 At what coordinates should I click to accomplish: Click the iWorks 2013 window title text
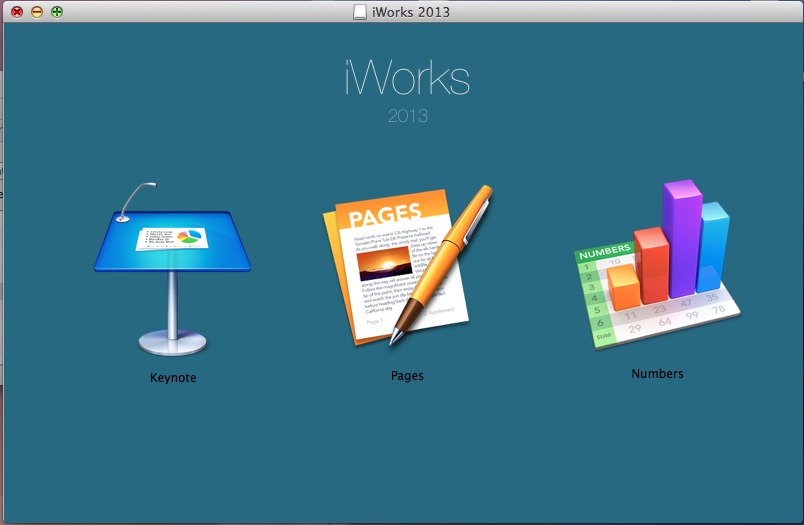[x=411, y=12]
